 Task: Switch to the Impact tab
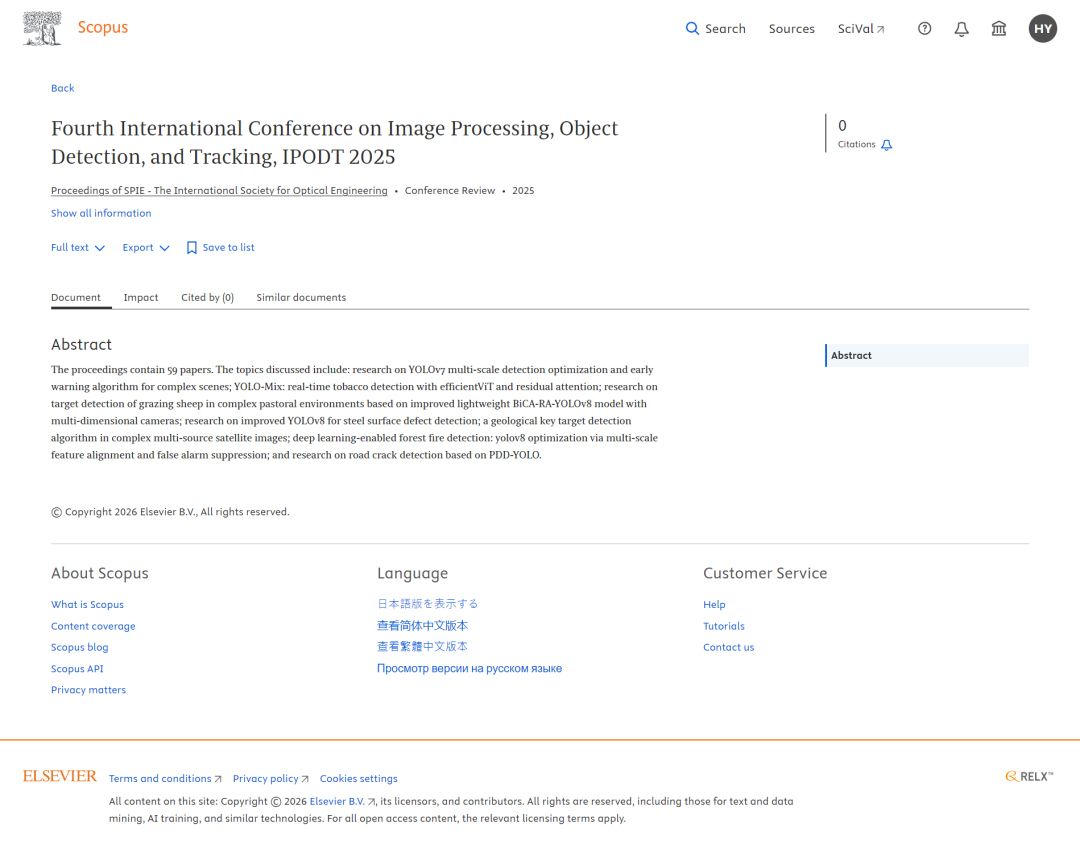tap(141, 297)
